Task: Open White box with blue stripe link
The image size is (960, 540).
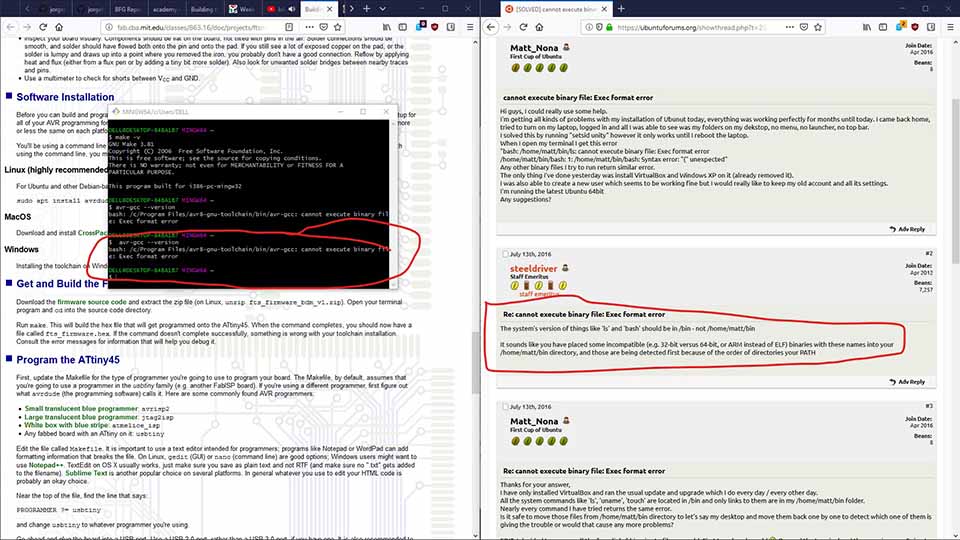Action: [x=66, y=425]
